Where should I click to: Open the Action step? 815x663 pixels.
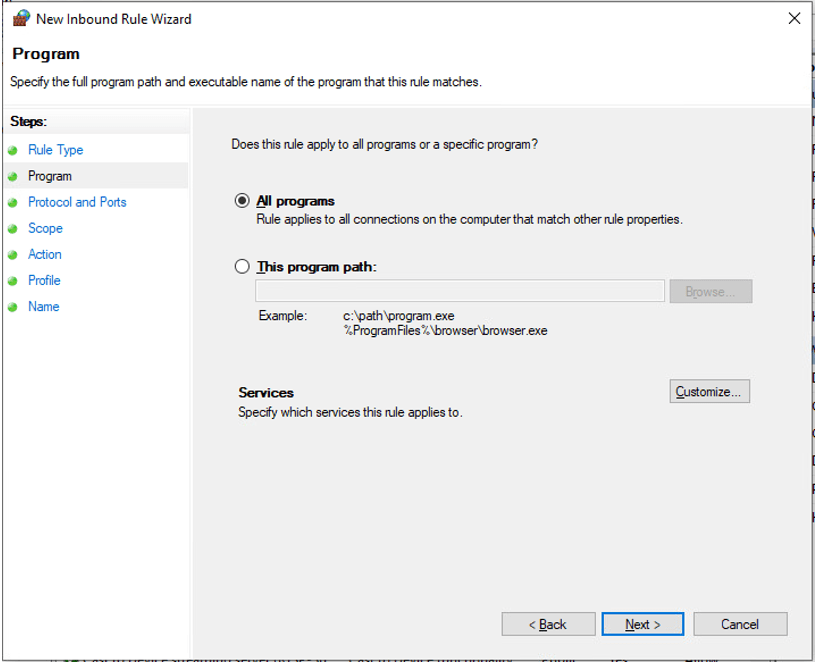coord(45,254)
